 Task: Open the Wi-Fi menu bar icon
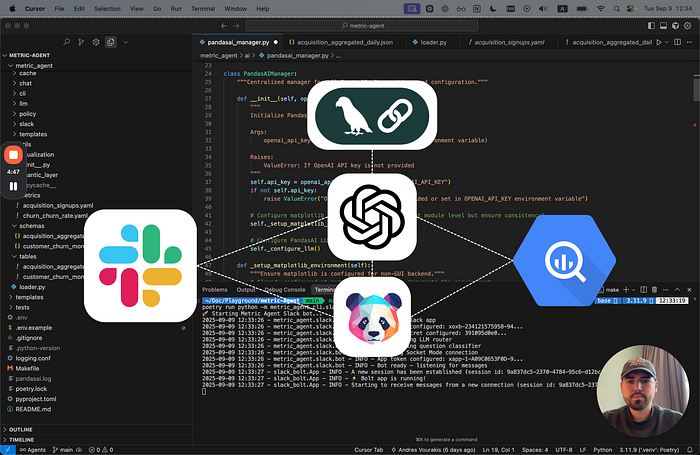(601, 8)
